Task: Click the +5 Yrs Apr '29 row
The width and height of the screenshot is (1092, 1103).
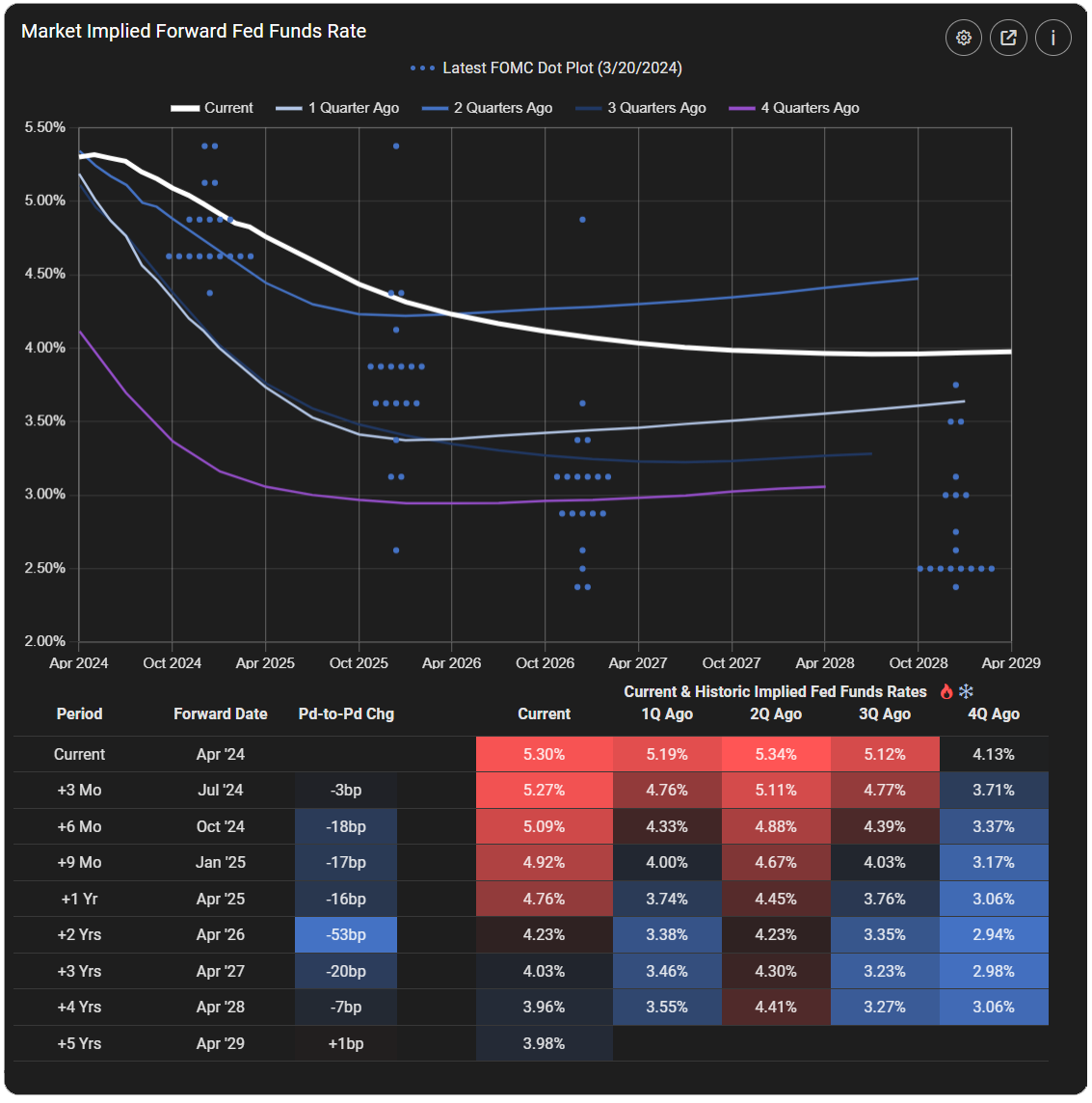Action: 221,1043
